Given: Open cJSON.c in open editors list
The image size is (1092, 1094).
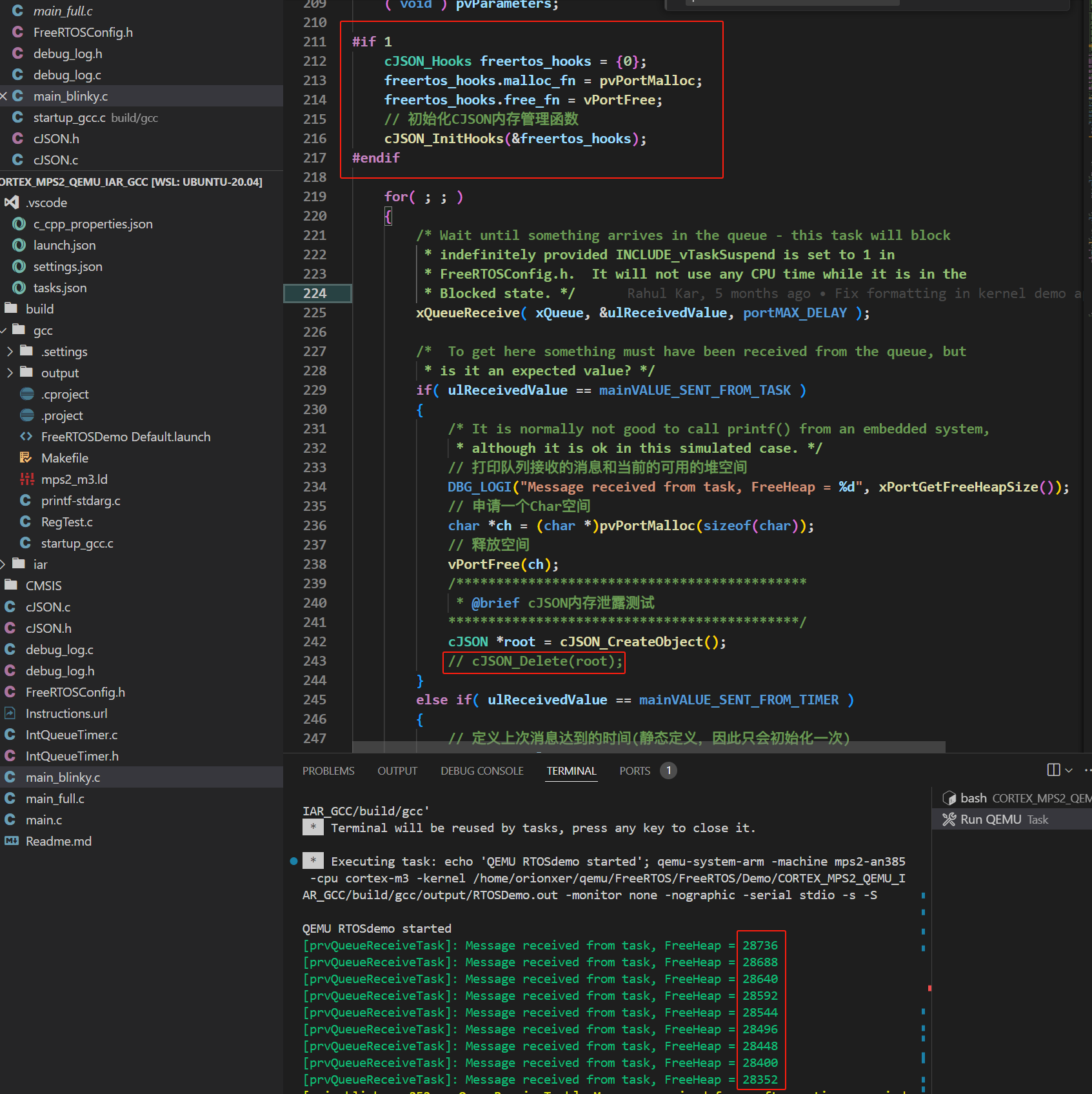Looking at the screenshot, I should coord(55,160).
